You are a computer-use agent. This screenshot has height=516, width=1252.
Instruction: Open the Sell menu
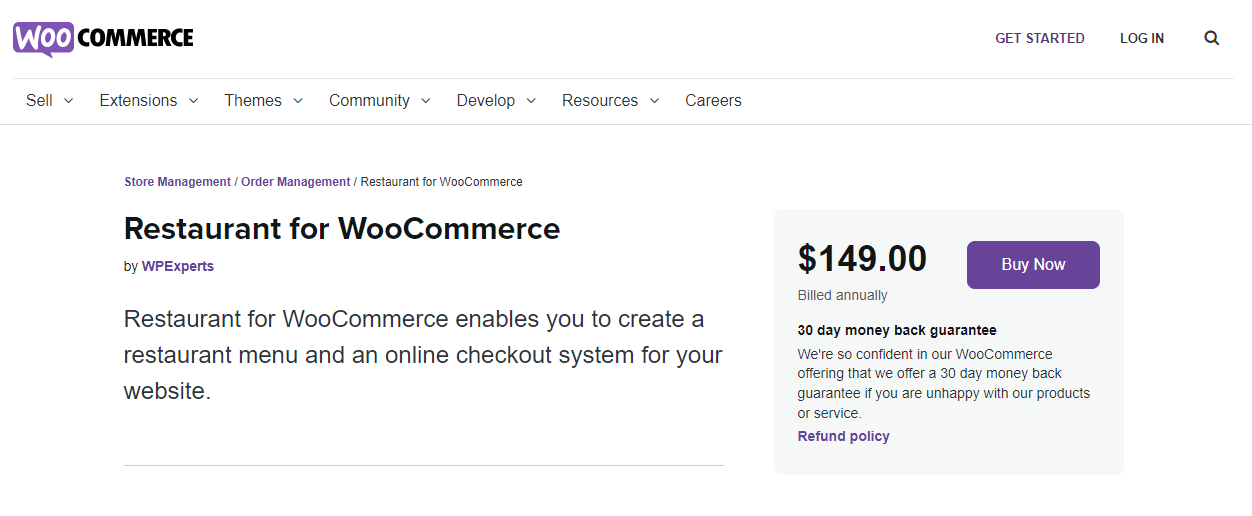pyautogui.click(x=39, y=100)
